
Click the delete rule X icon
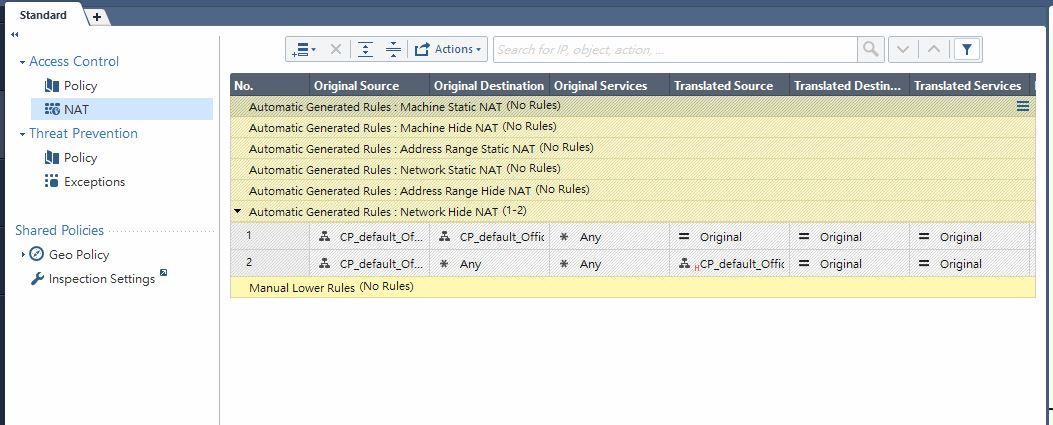pos(336,49)
